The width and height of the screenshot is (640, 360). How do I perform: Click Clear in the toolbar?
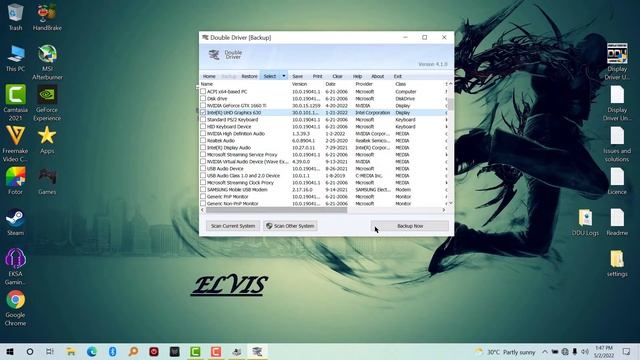(x=338, y=76)
